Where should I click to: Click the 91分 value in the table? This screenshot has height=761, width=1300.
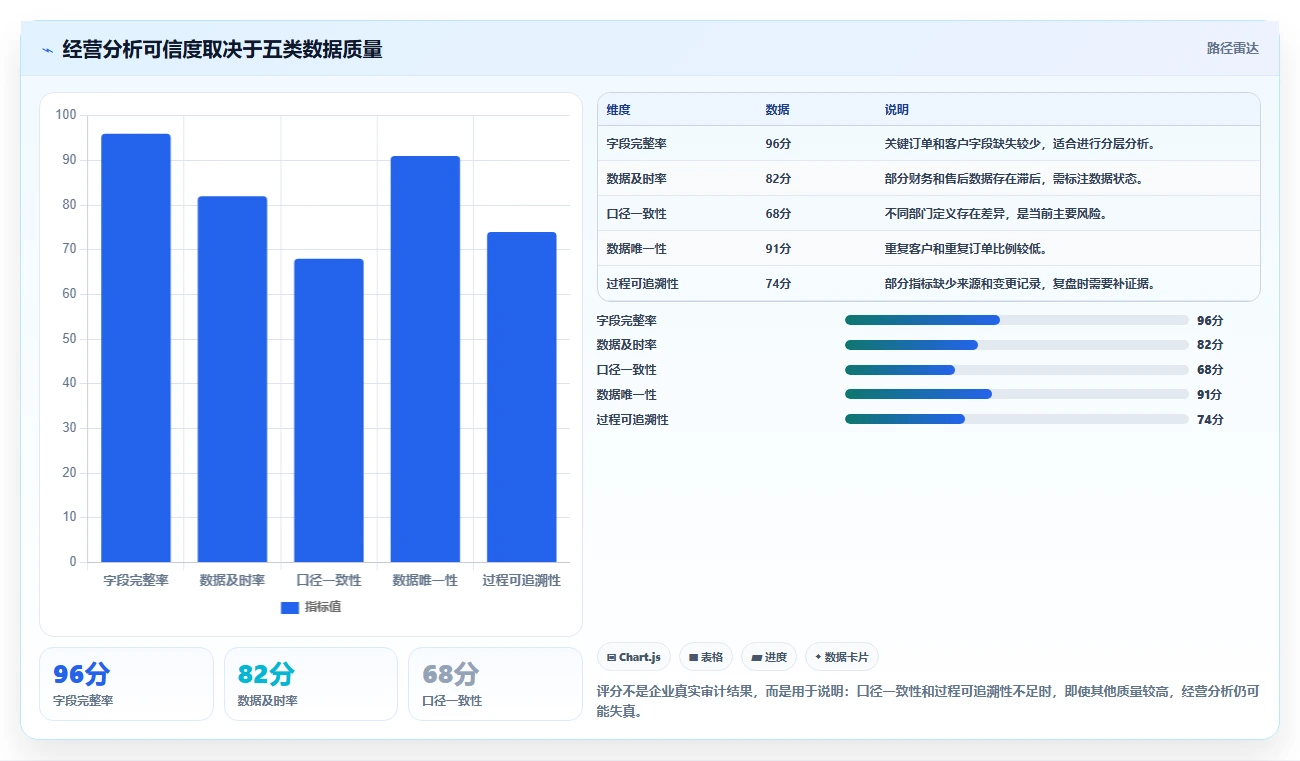[x=778, y=249]
